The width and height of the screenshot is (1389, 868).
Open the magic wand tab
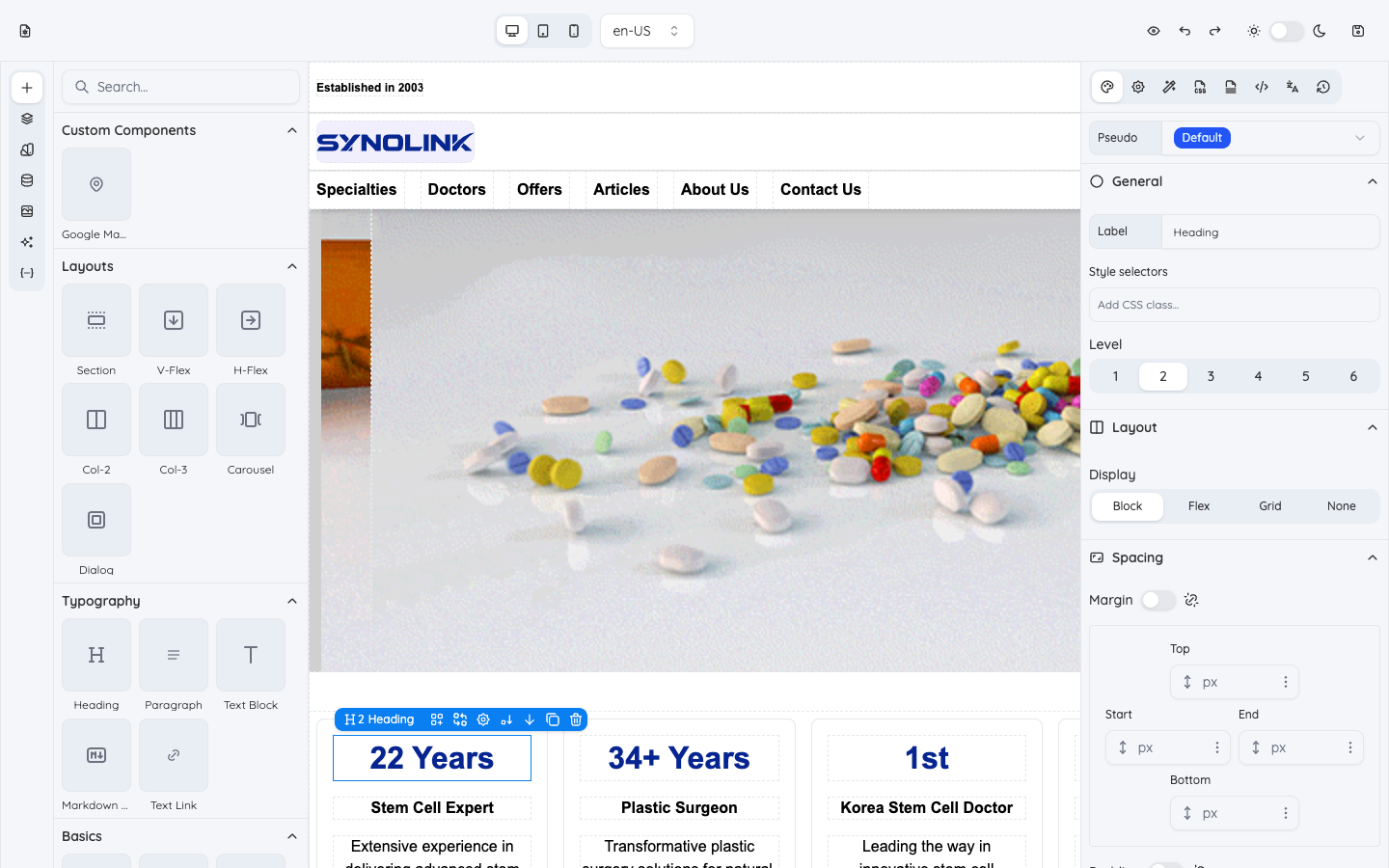tap(1169, 87)
